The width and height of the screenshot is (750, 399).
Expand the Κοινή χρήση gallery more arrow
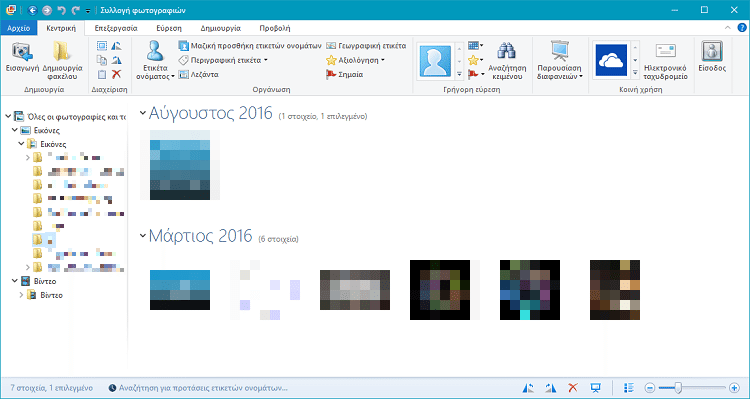(x=635, y=73)
